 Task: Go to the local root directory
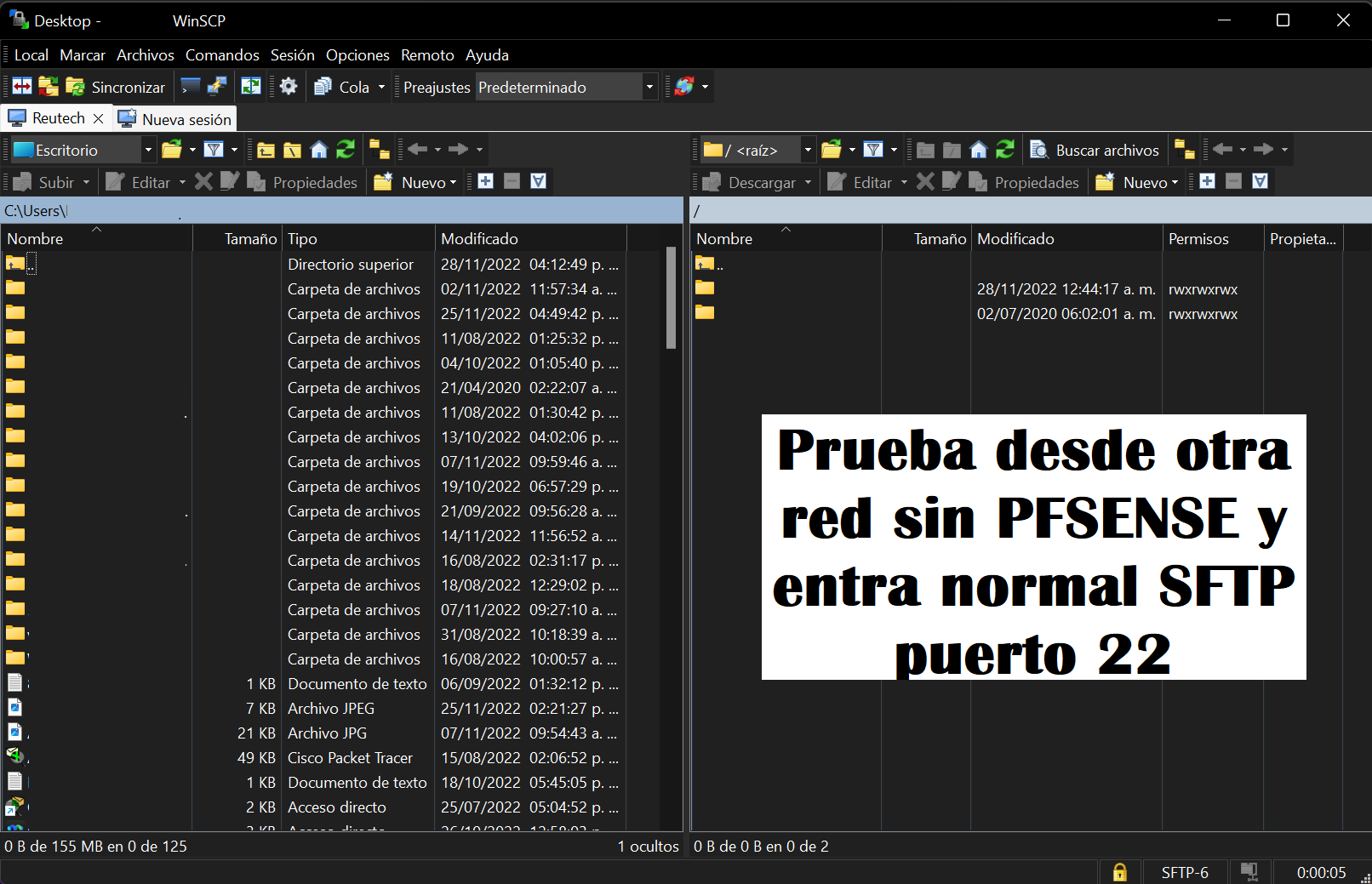tap(292, 150)
